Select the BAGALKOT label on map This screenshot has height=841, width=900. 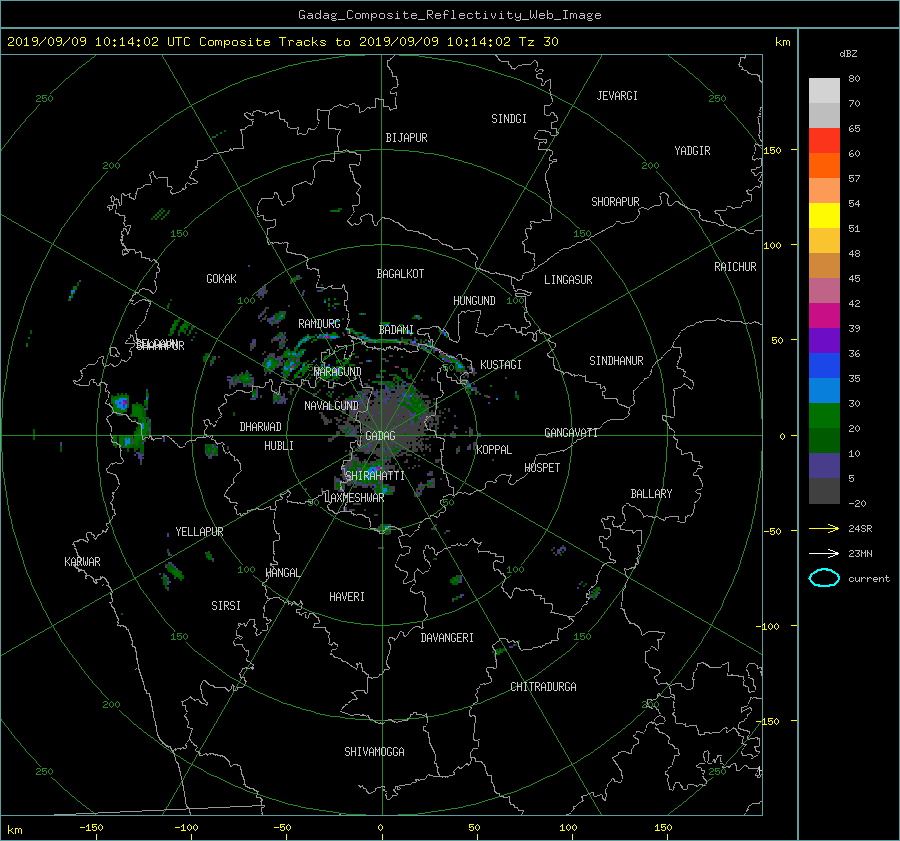pos(400,274)
